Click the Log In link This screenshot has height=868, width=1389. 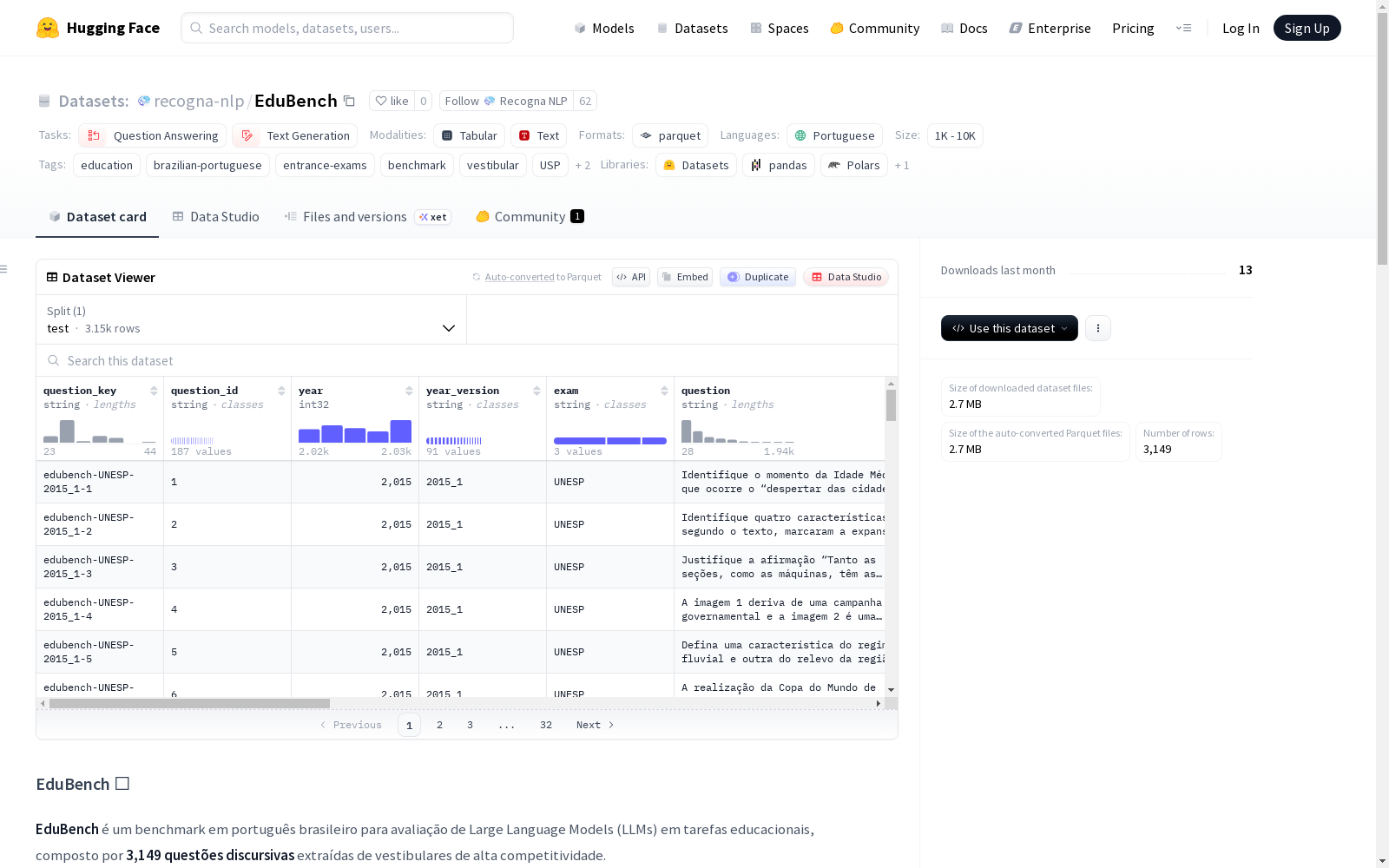coord(1241,28)
